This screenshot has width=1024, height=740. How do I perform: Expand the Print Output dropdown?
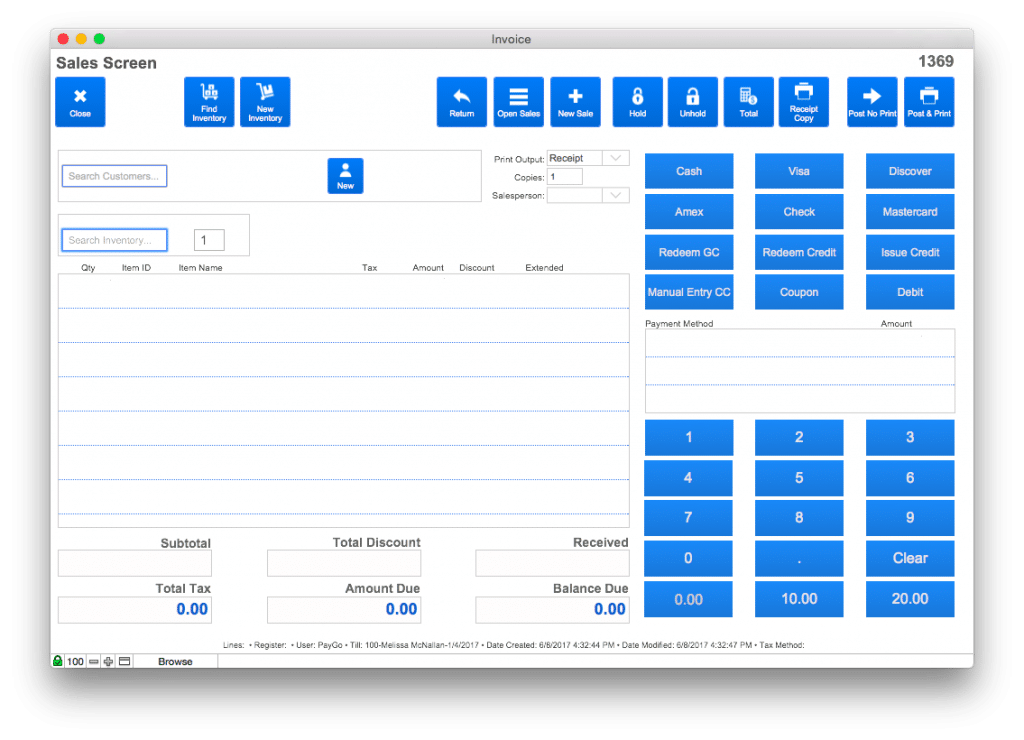pyautogui.click(x=616, y=158)
